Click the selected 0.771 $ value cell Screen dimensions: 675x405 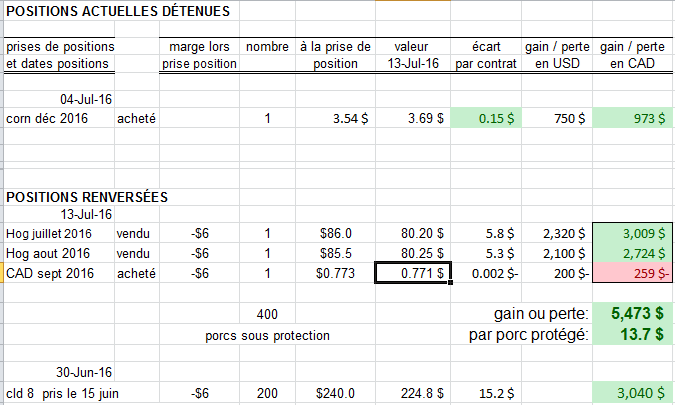(x=412, y=272)
